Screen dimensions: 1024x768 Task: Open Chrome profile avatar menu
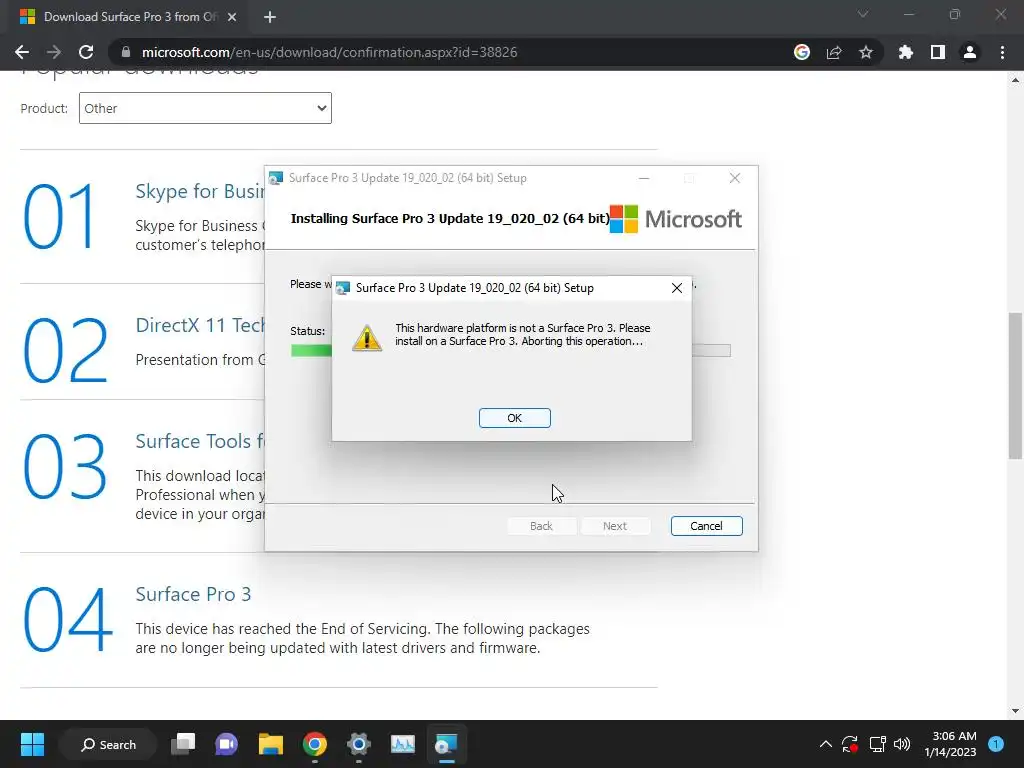pos(970,52)
